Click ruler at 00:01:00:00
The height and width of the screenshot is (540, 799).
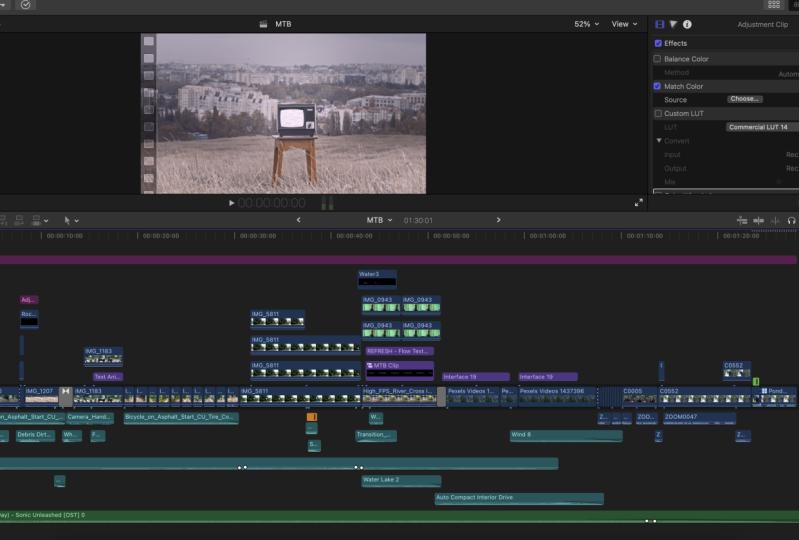point(547,236)
